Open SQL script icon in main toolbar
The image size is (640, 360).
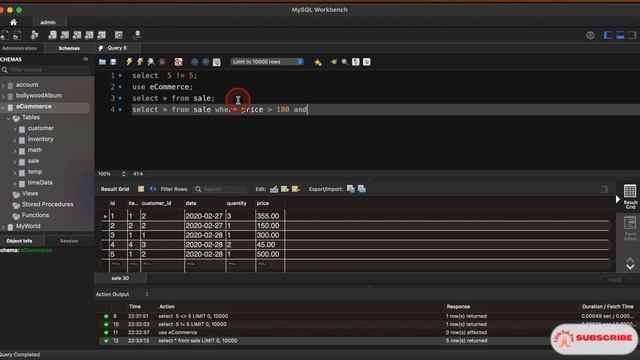17,35
